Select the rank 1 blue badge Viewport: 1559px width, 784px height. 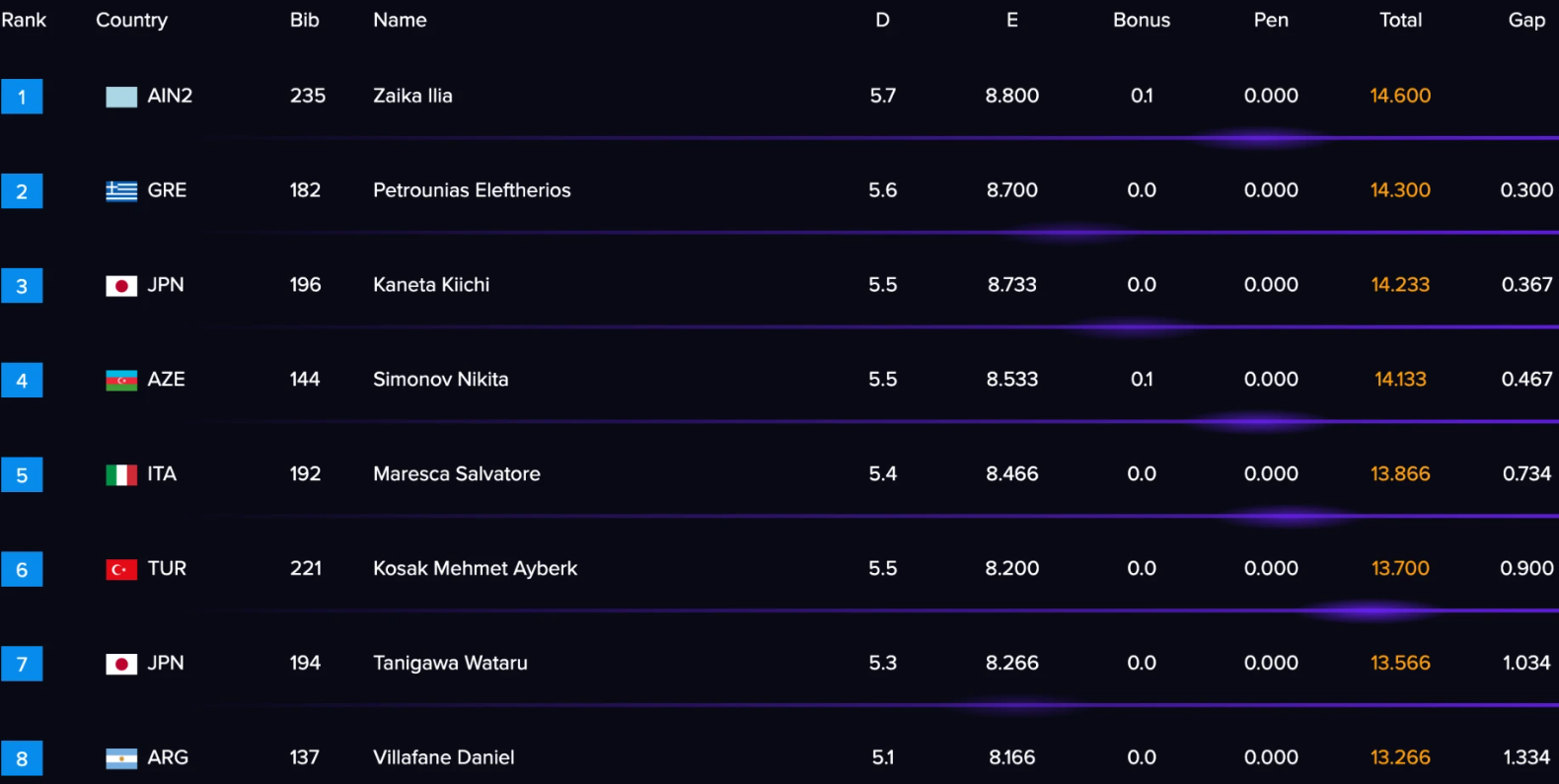pyautogui.click(x=22, y=97)
